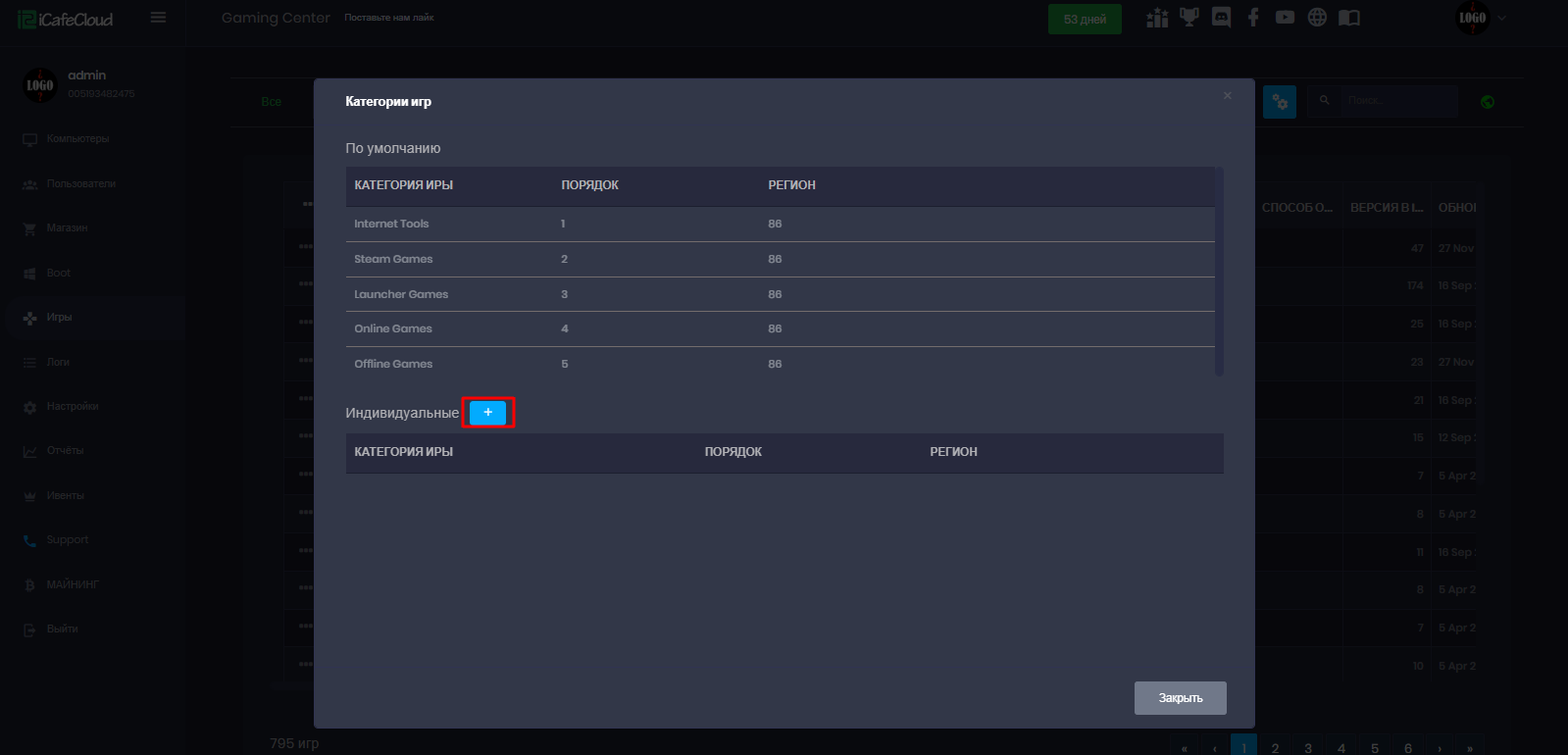Select current page 1 in pagination
1568x755 pixels.
(1243, 745)
